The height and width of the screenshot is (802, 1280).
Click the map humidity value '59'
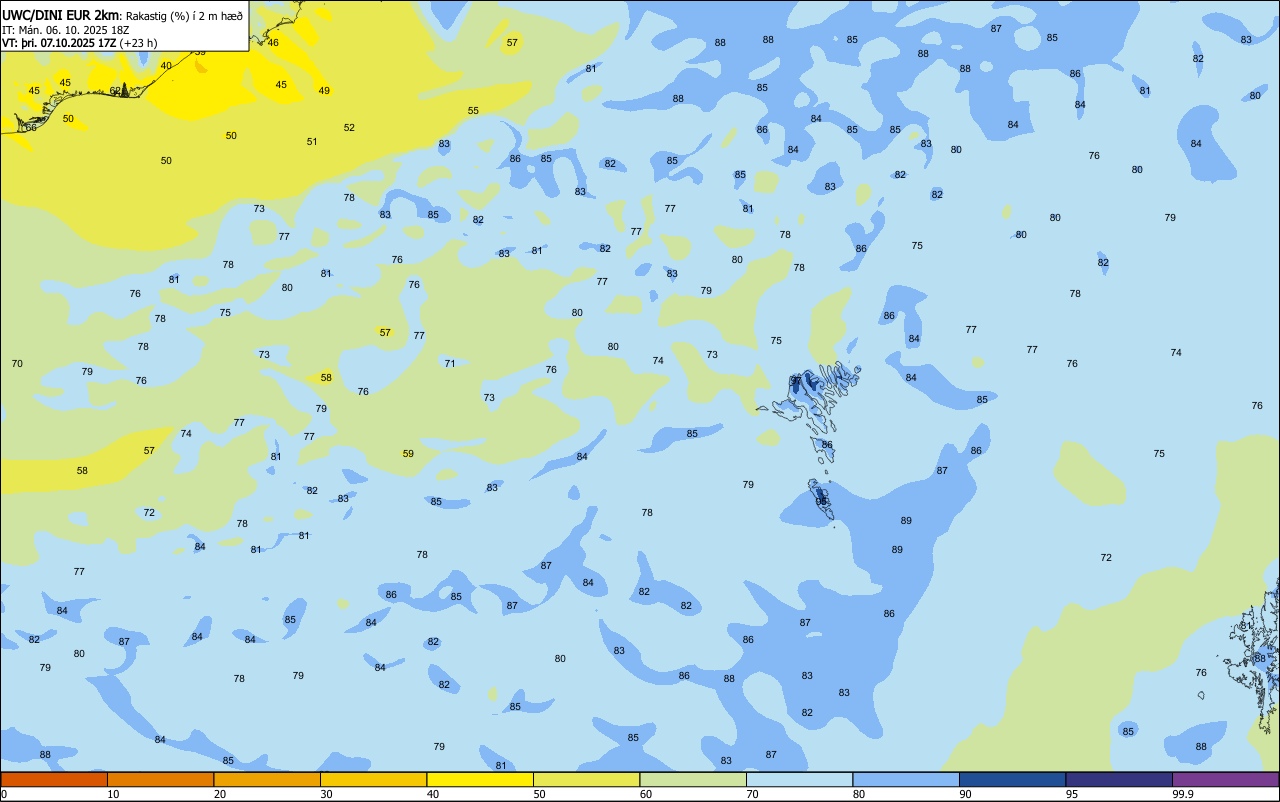408,453
